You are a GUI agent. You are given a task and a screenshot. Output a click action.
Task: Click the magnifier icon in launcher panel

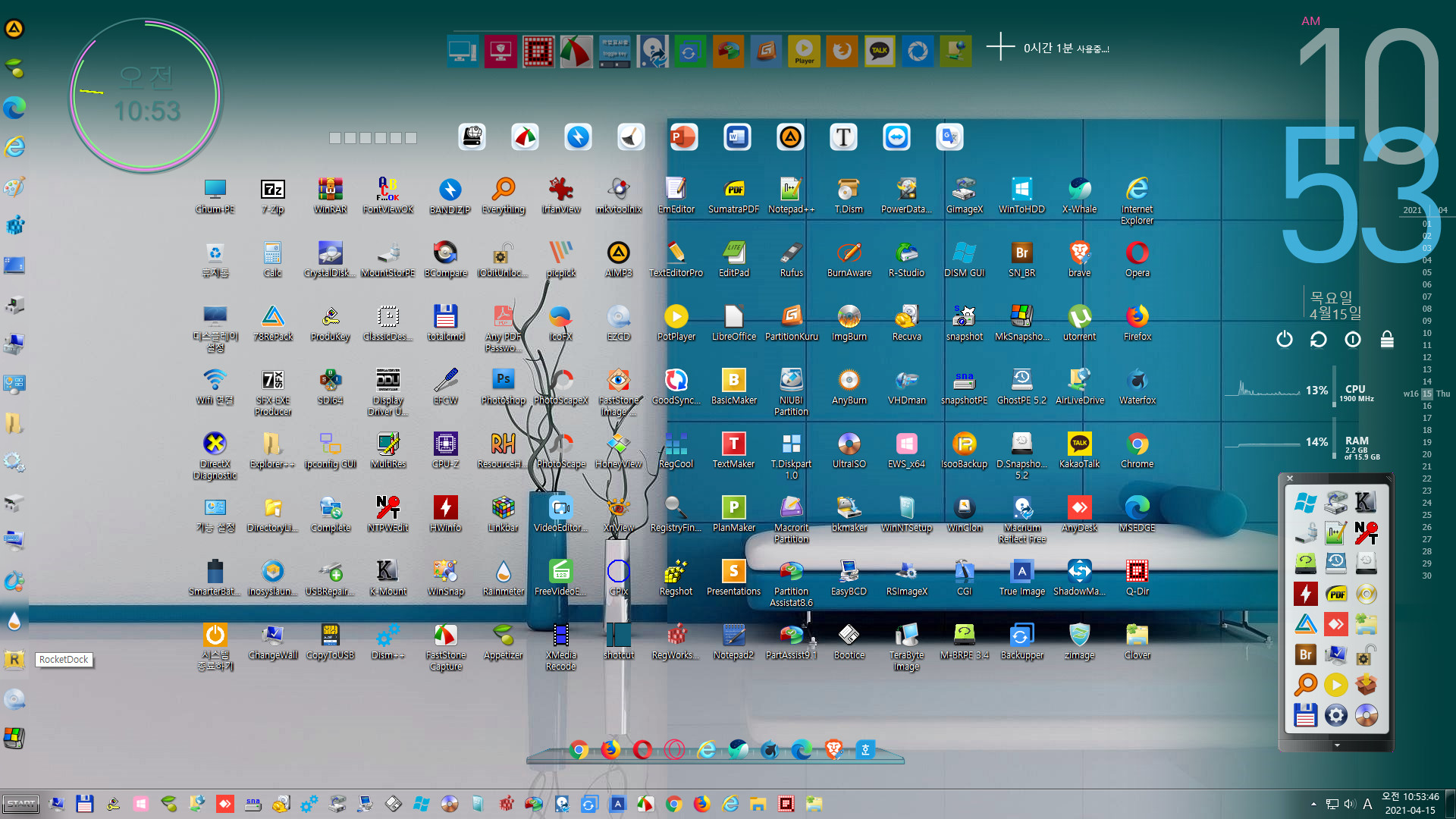[1305, 685]
